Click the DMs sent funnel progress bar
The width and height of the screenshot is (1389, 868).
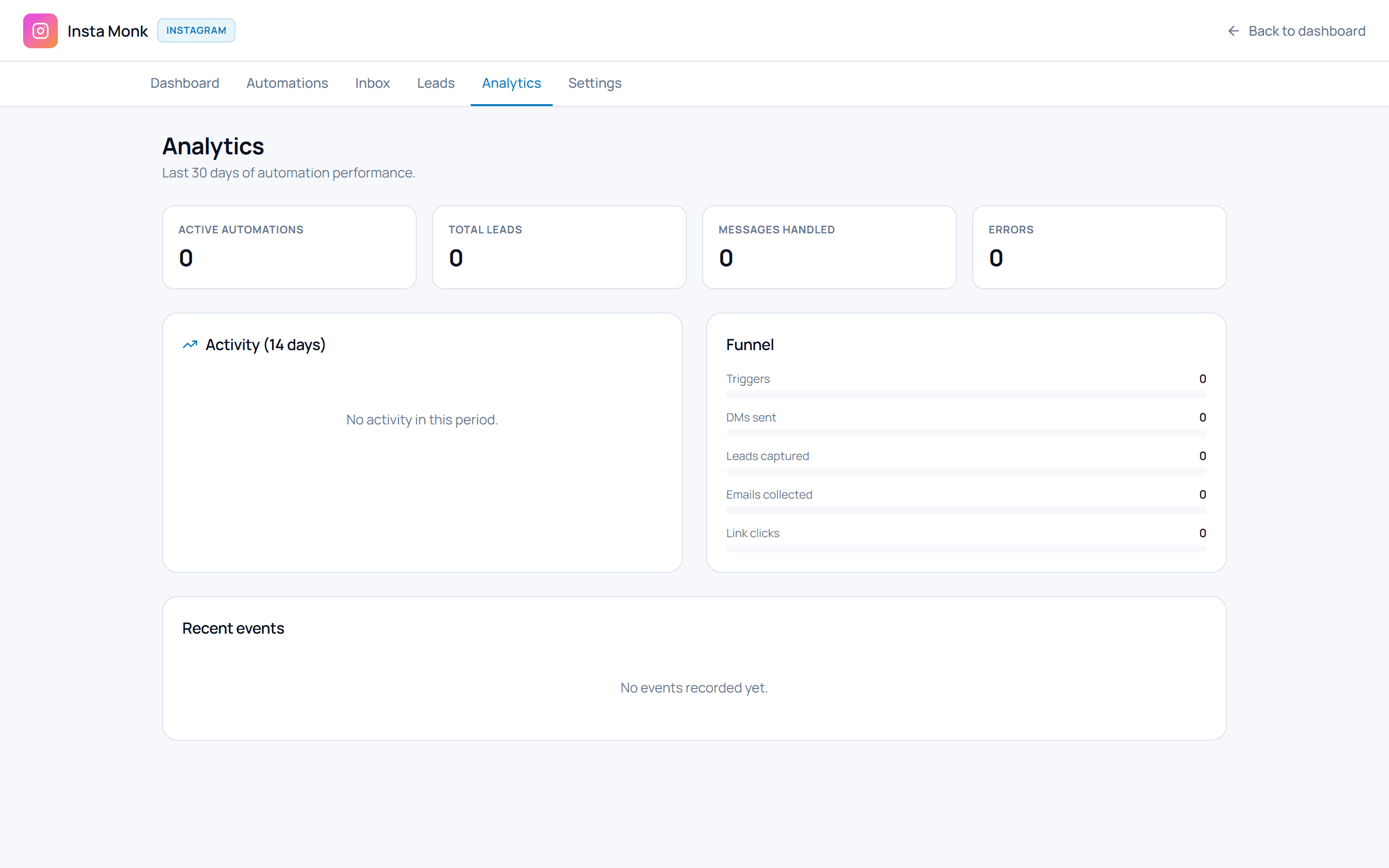[x=966, y=433]
